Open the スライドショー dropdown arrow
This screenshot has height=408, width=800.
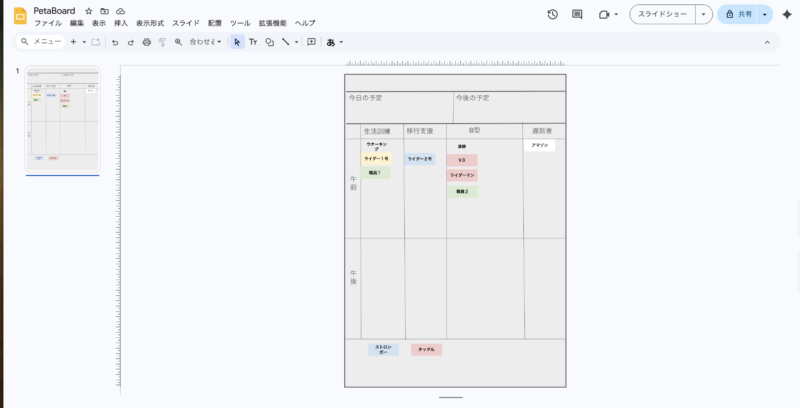point(704,15)
